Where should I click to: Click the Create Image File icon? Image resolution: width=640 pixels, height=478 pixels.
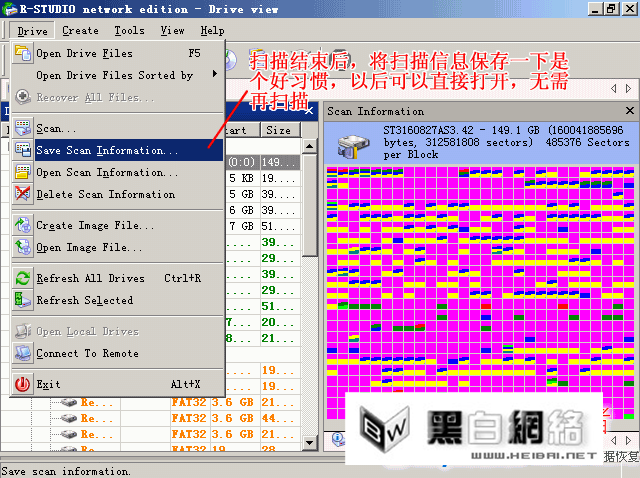click(x=22, y=226)
